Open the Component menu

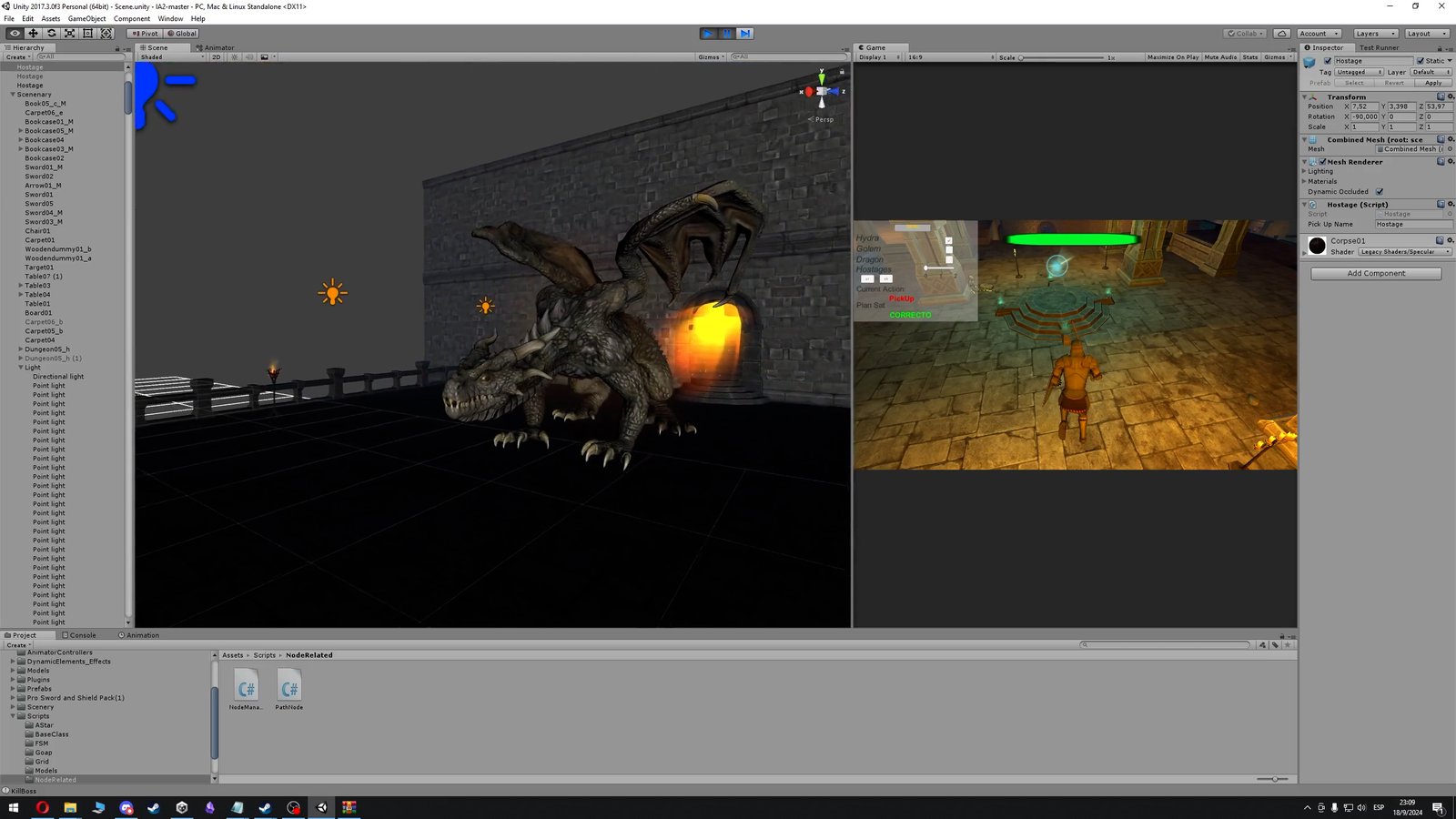[x=132, y=18]
